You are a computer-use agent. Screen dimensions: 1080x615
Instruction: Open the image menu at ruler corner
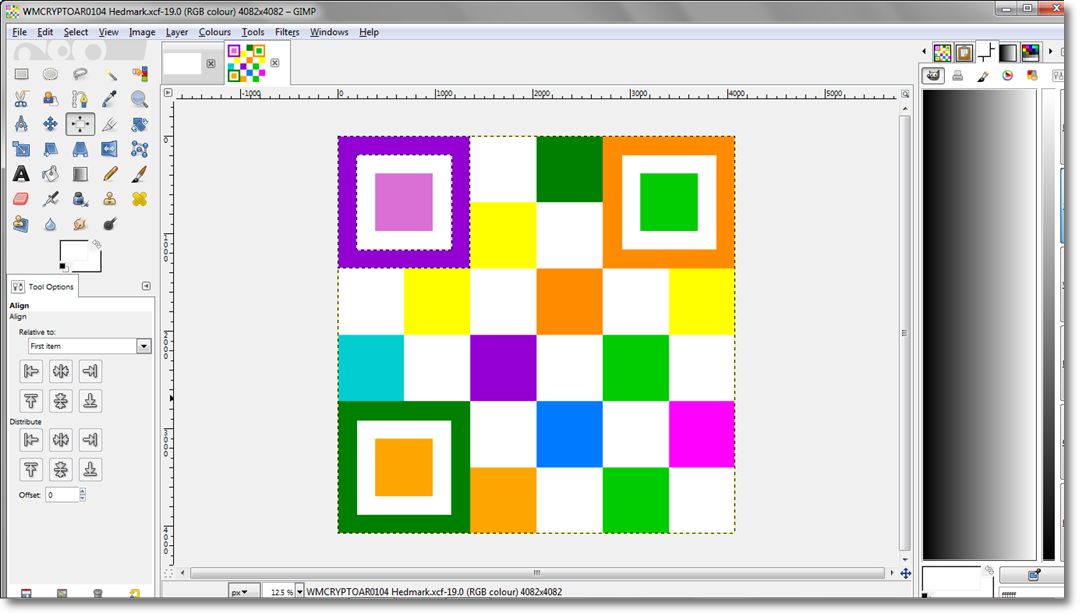[168, 92]
